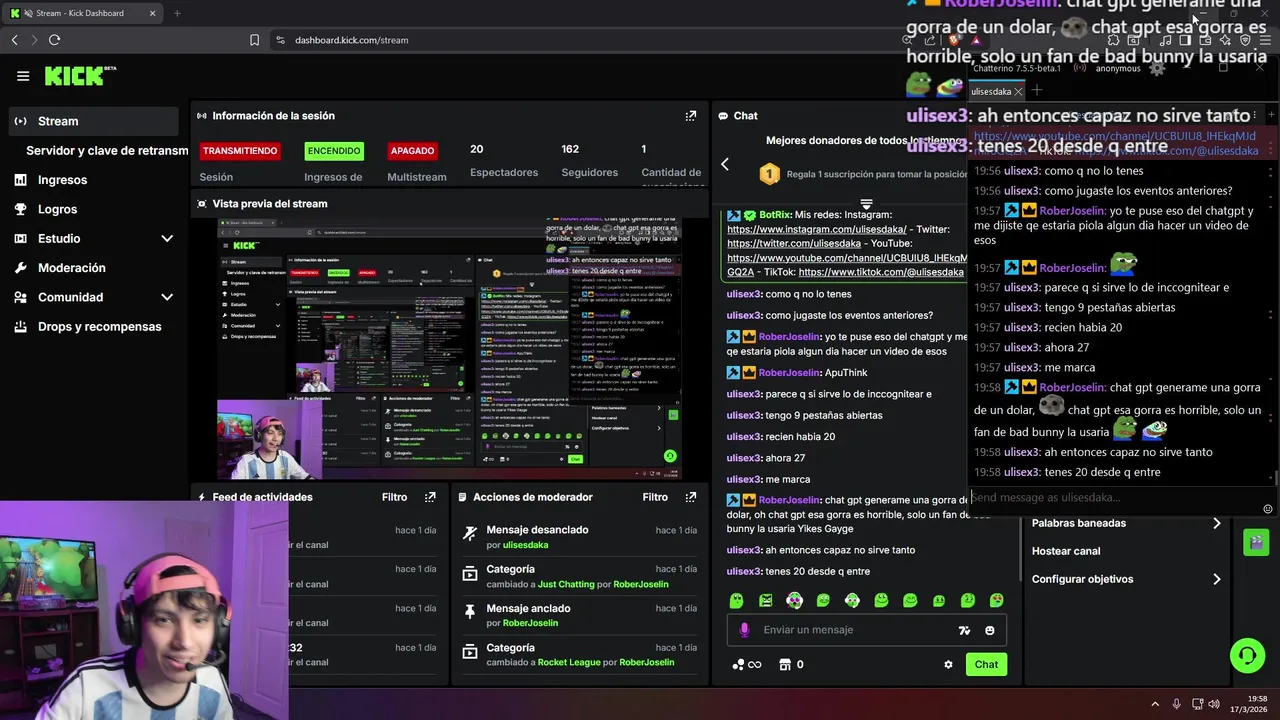Open the tiktok.com/@ulisesdaka link in chat
This screenshot has width=1280, height=720.
pyautogui.click(x=881, y=272)
